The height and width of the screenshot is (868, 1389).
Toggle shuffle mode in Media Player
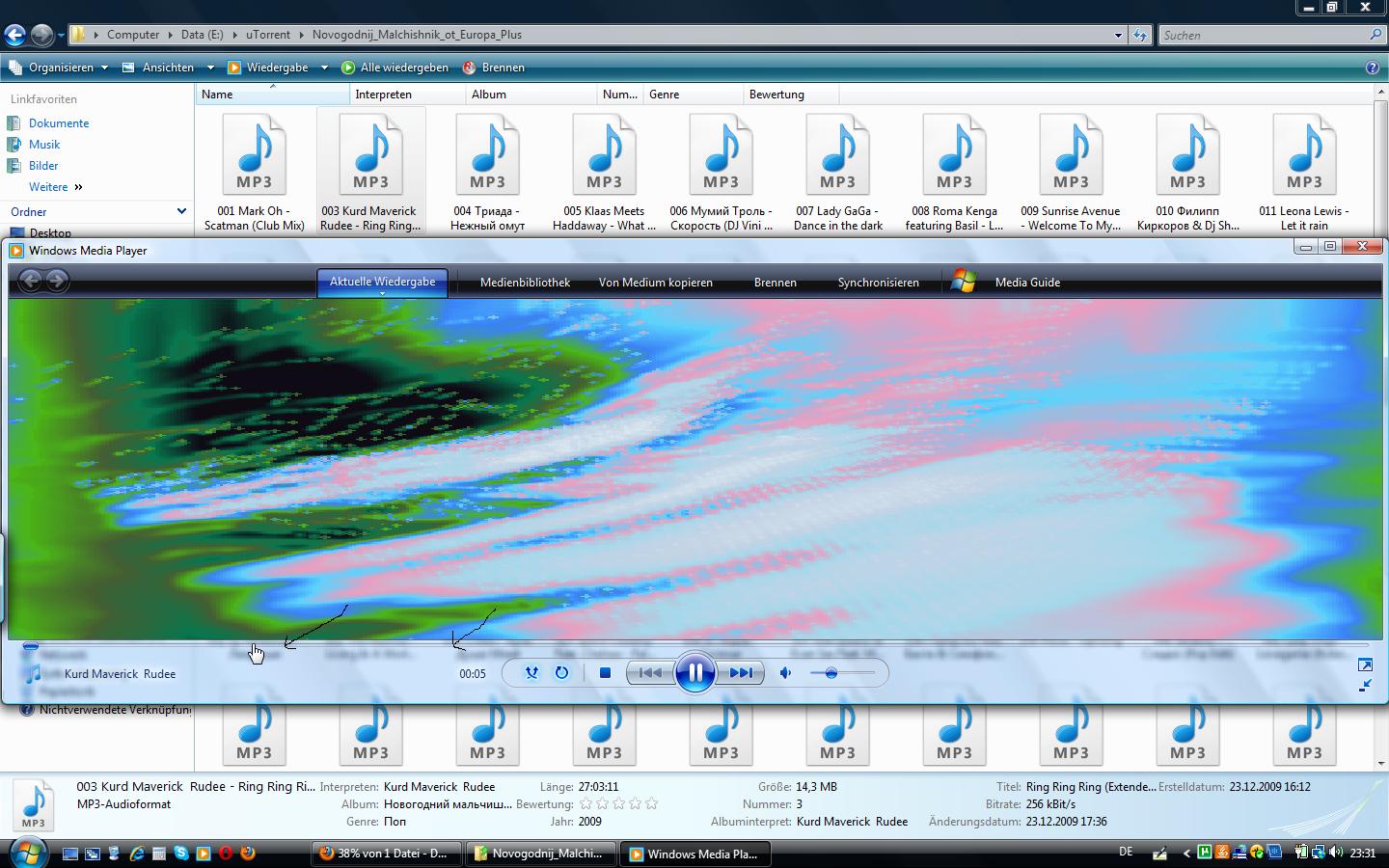tap(531, 673)
